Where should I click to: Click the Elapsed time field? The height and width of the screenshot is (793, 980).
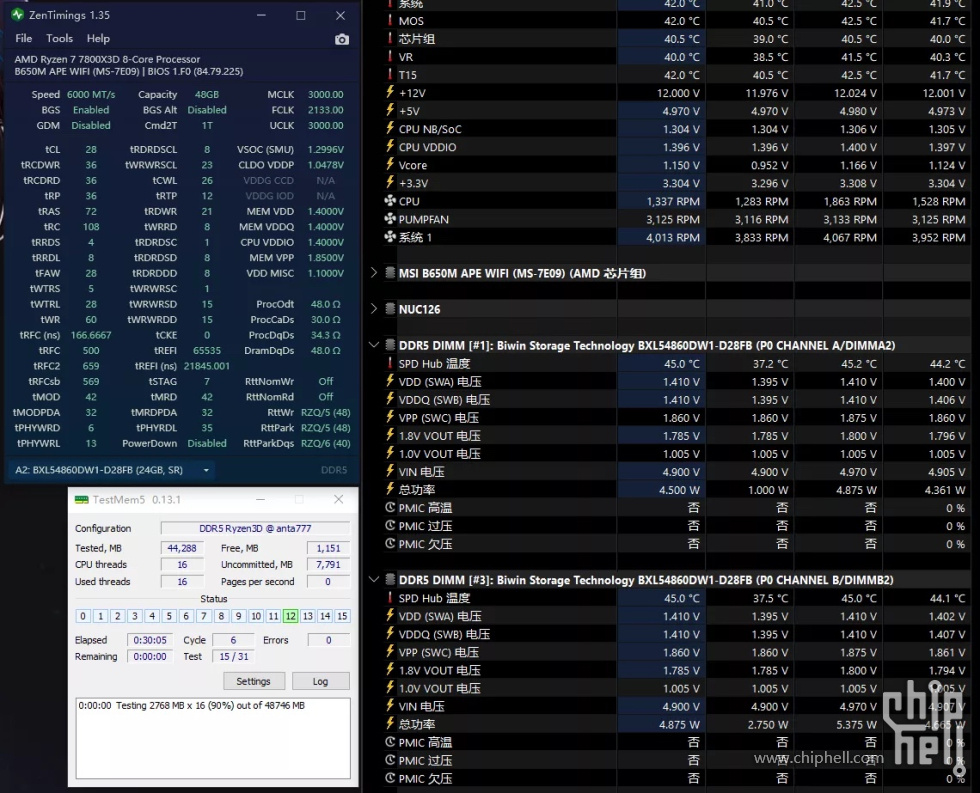coord(150,640)
